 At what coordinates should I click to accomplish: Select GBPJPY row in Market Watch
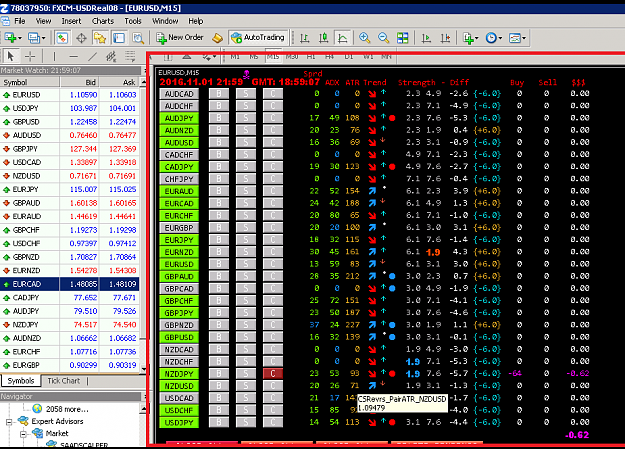click(x=70, y=149)
